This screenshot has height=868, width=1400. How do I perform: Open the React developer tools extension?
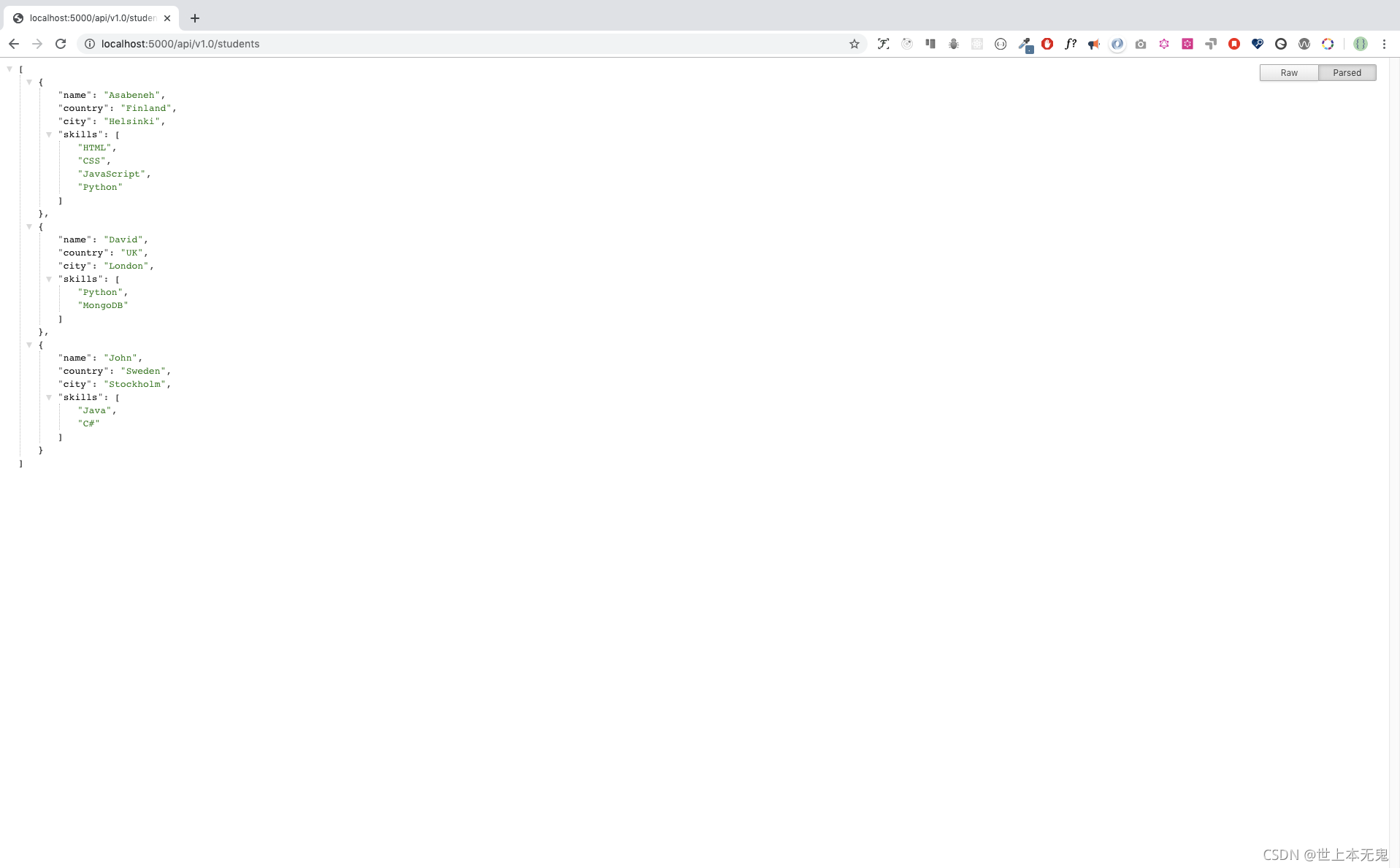coord(977,44)
